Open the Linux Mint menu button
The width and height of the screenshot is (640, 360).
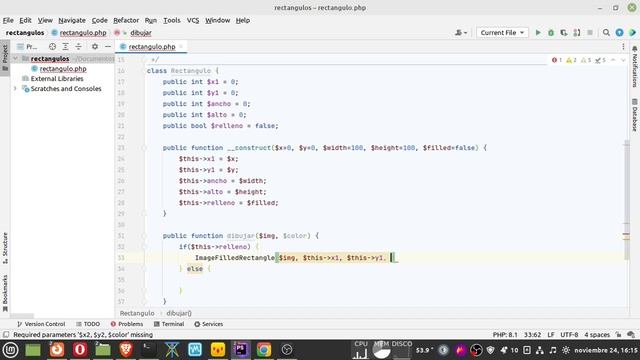click(10, 350)
